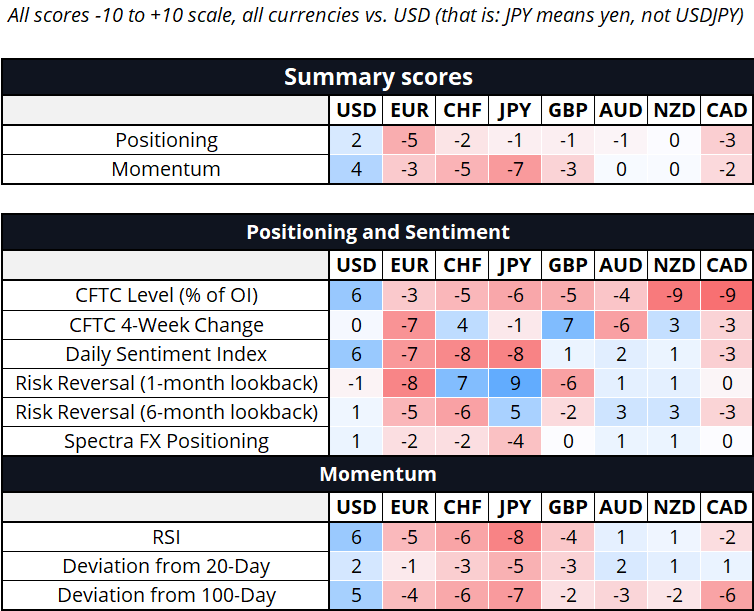The width and height of the screenshot is (754, 611).
Task: Click JPY Risk Reversal 1-month score cell
Action: click(515, 383)
